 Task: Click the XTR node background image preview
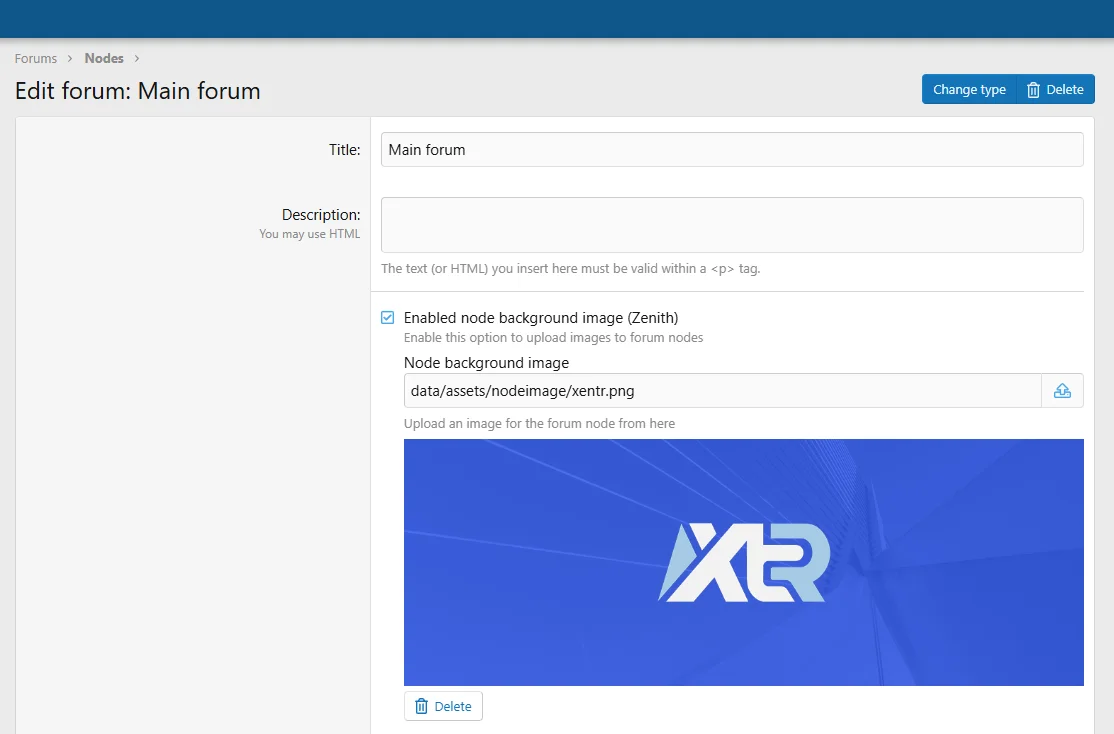744,562
